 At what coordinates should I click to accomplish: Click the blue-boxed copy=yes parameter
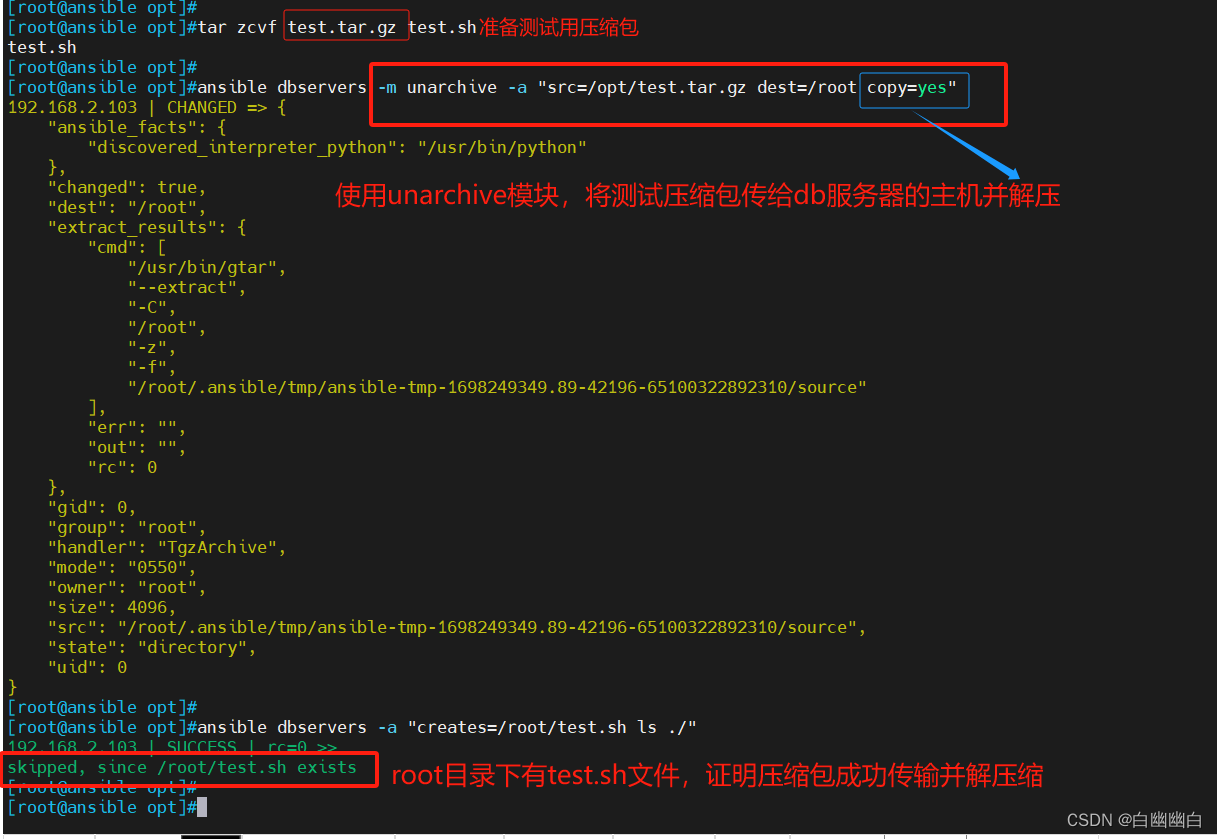(912, 88)
